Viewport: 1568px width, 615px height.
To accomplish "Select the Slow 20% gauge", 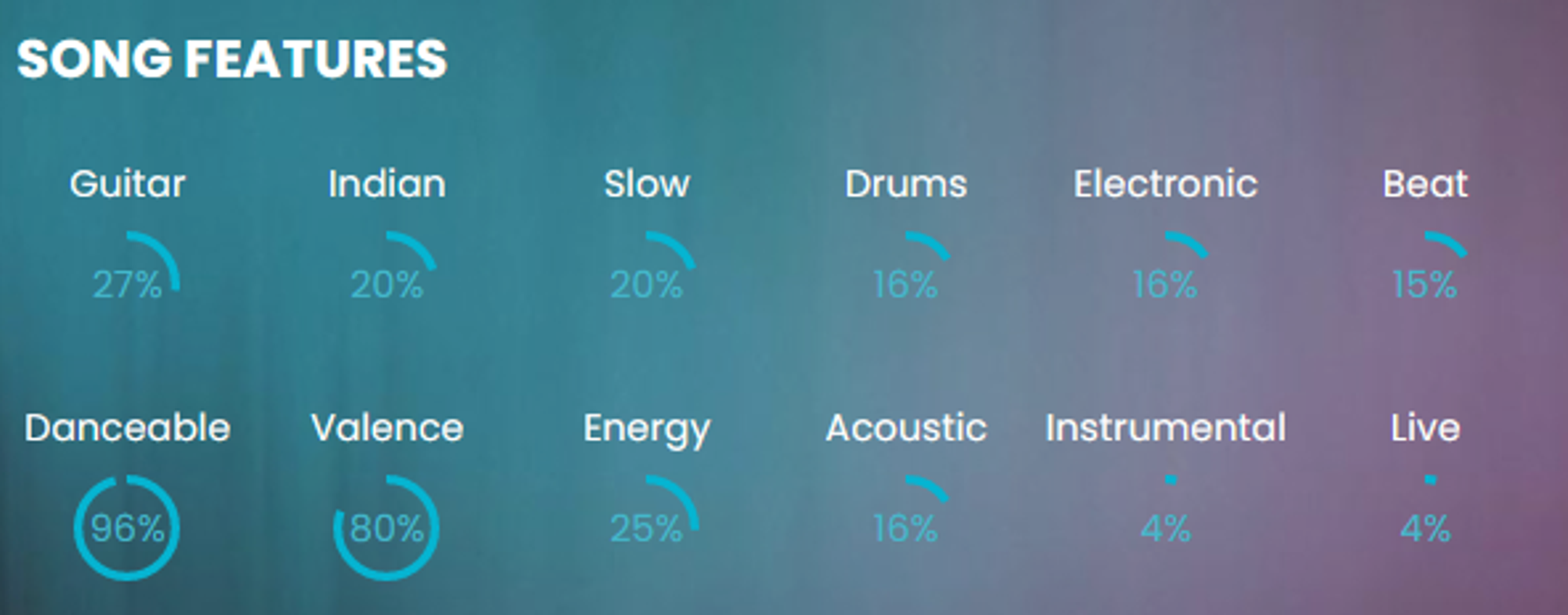I will [646, 284].
